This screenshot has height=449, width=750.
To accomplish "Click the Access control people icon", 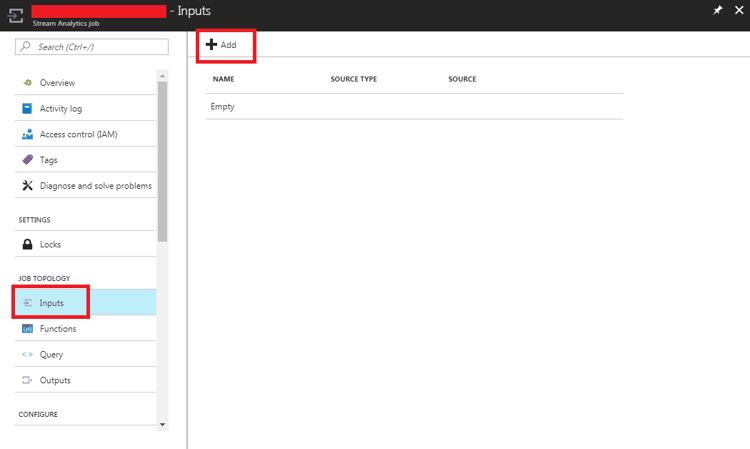I will pyautogui.click(x=27, y=134).
